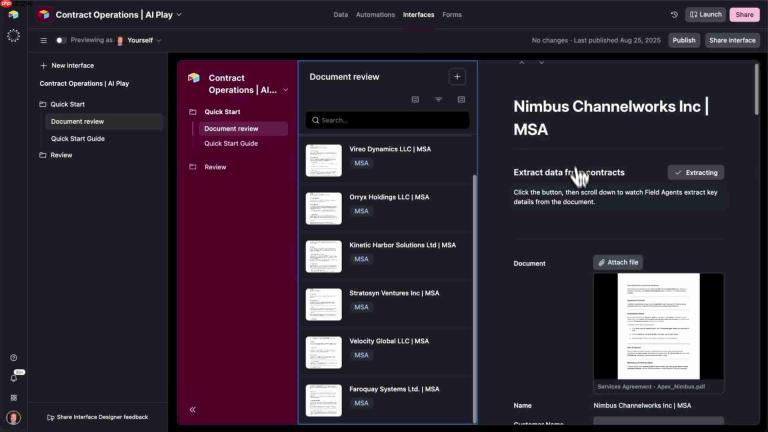Viewport: 768px width, 432px height.
Task: Select Kinetic Harbor Solutions Ltd | MSA record
Action: 386,256
